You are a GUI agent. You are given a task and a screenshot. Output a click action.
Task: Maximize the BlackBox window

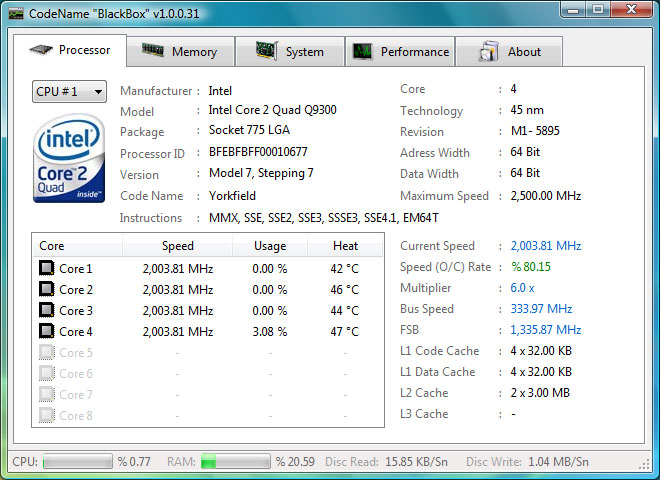(x=598, y=10)
